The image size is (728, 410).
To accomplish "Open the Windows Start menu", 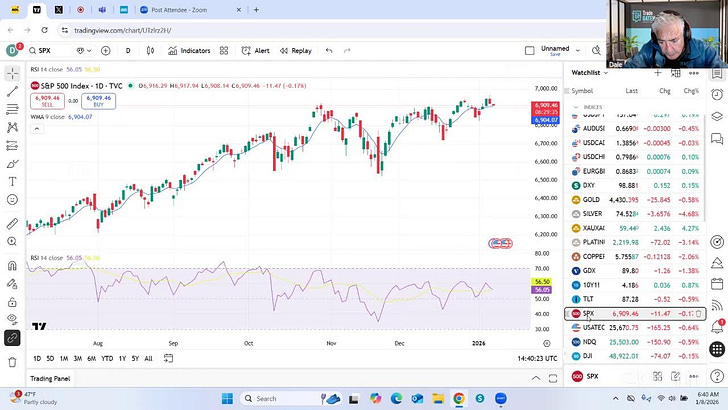I will (227, 398).
